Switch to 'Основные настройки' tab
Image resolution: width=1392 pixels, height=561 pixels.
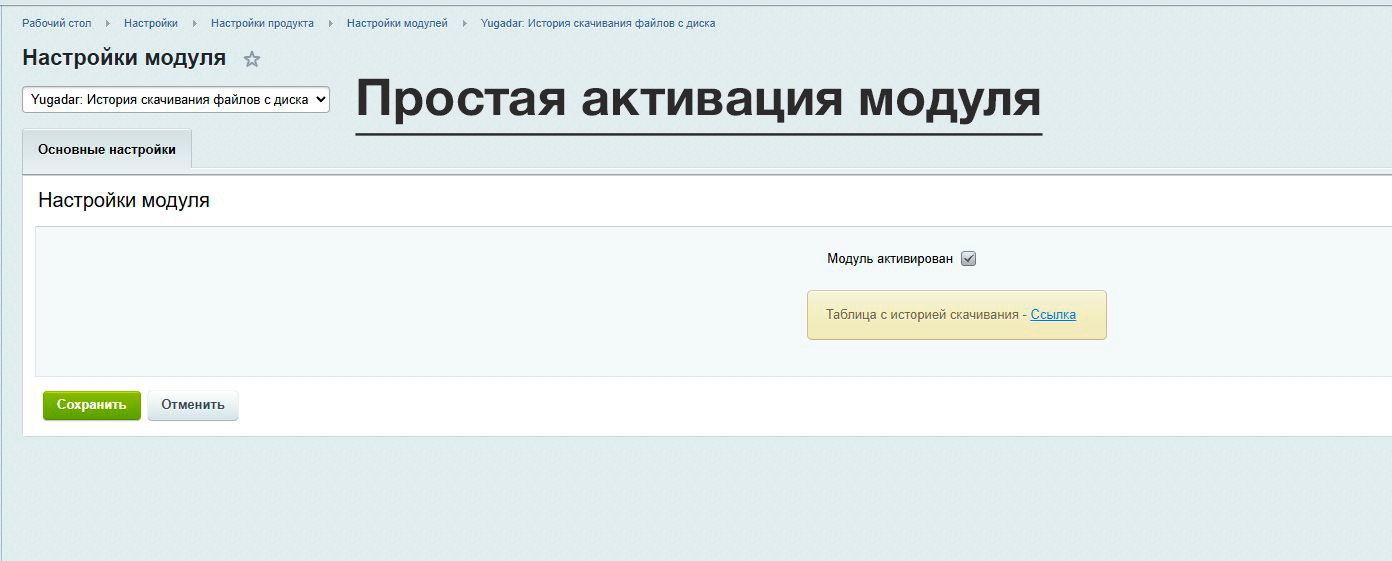click(107, 149)
